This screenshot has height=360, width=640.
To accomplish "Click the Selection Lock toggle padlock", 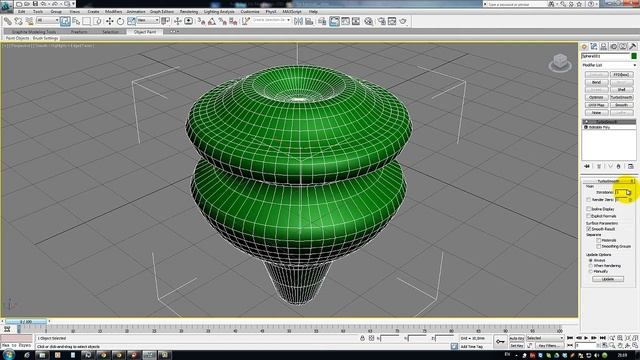I will 362,338.
